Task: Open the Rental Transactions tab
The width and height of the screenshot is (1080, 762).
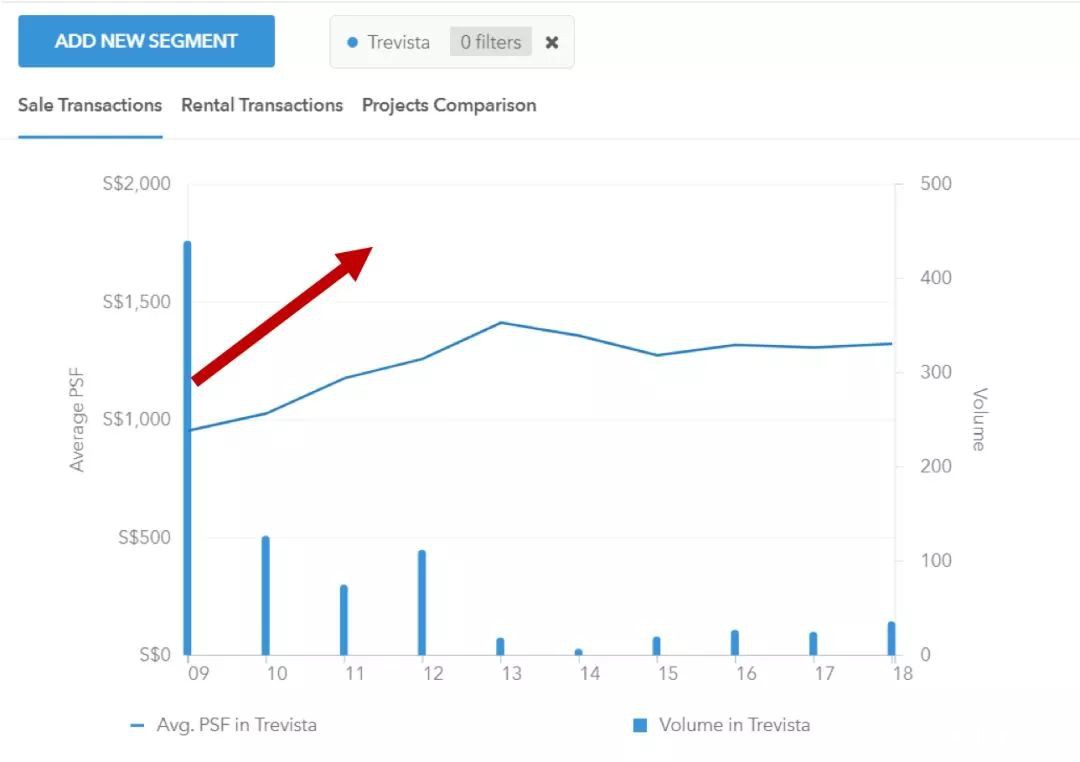Action: pyautogui.click(x=262, y=105)
